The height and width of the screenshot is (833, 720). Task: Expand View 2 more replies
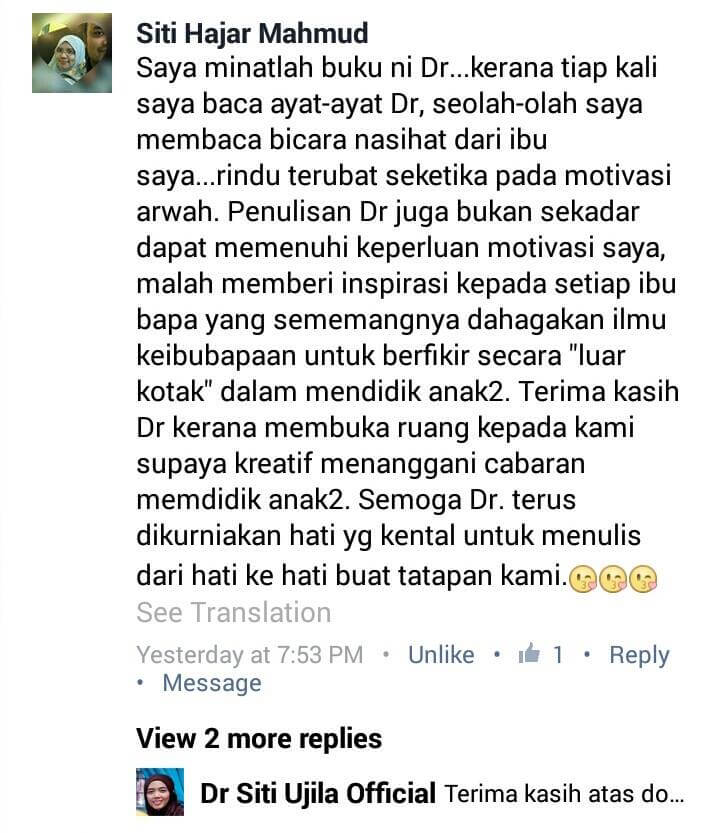(x=259, y=738)
